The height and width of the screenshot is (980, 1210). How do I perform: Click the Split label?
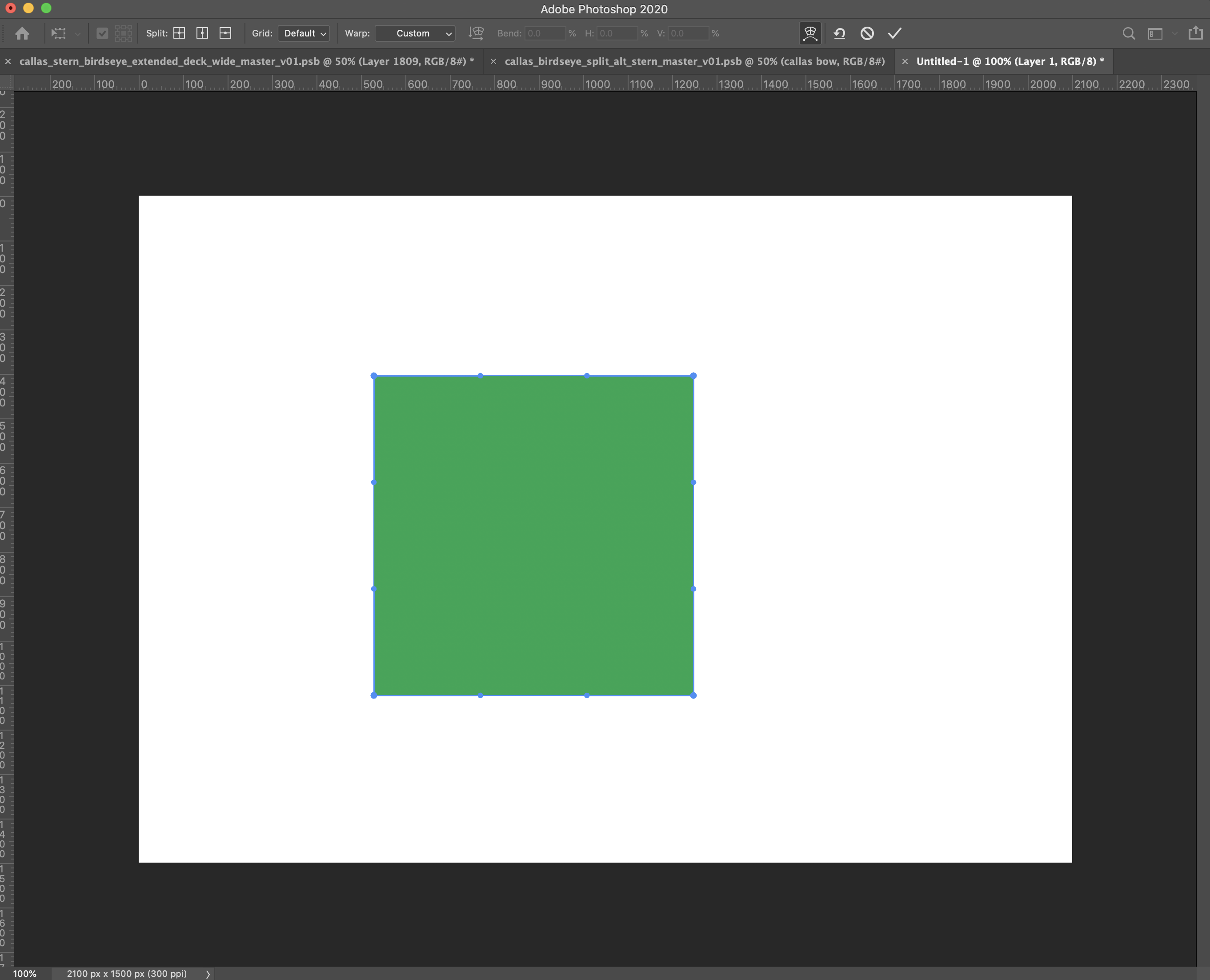pos(157,33)
